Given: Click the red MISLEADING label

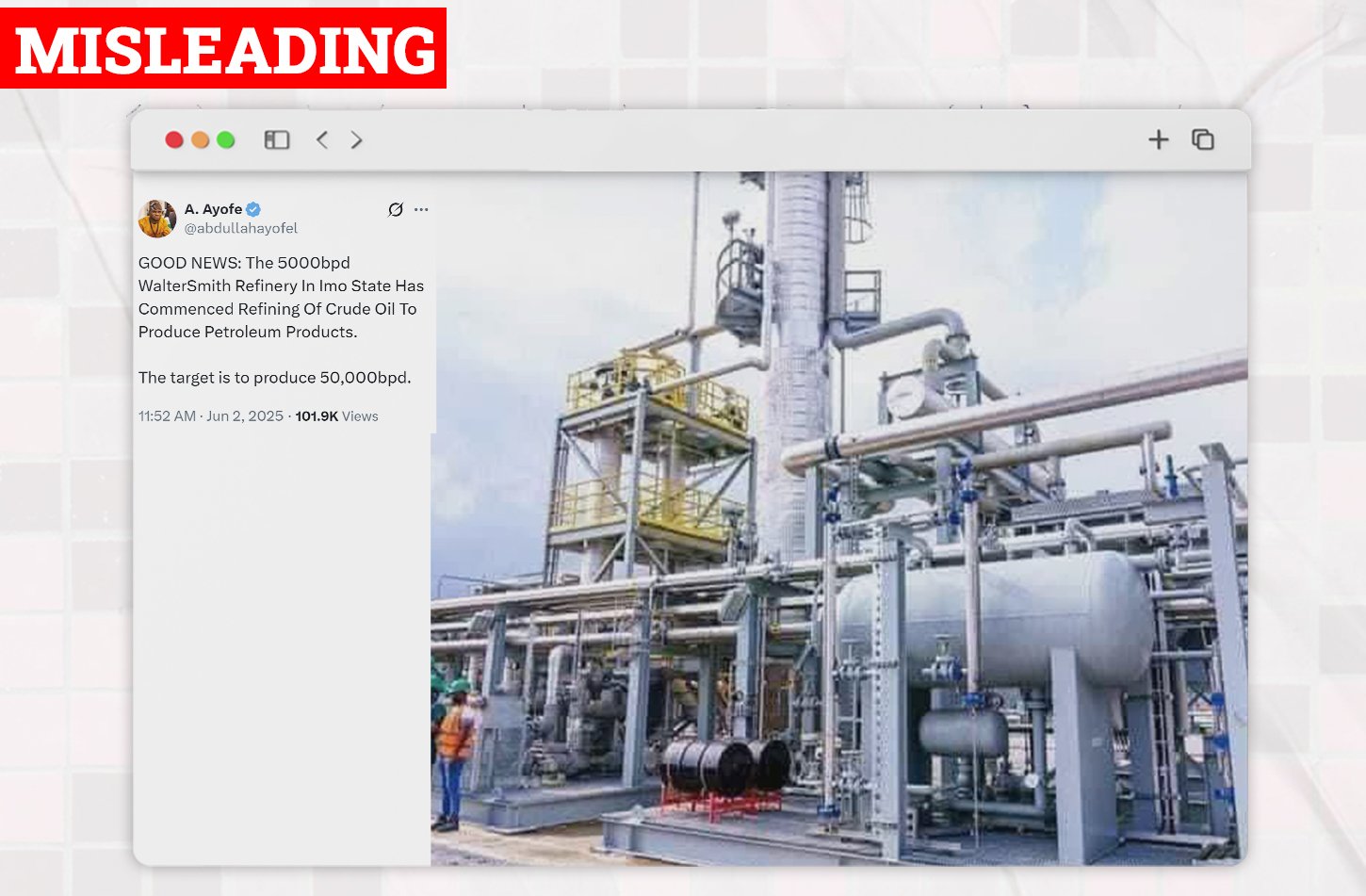Looking at the screenshot, I should tap(223, 48).
